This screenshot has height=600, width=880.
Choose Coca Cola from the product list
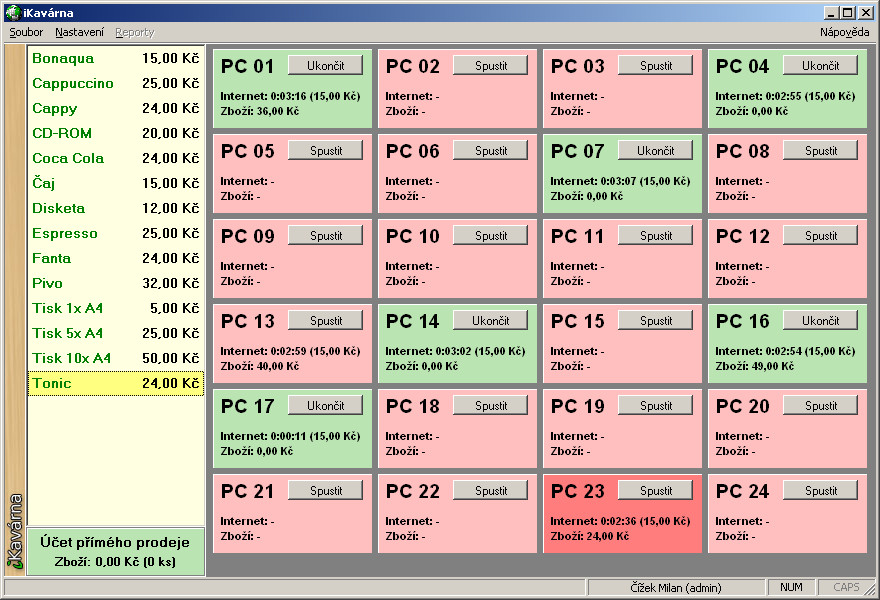tap(116, 158)
